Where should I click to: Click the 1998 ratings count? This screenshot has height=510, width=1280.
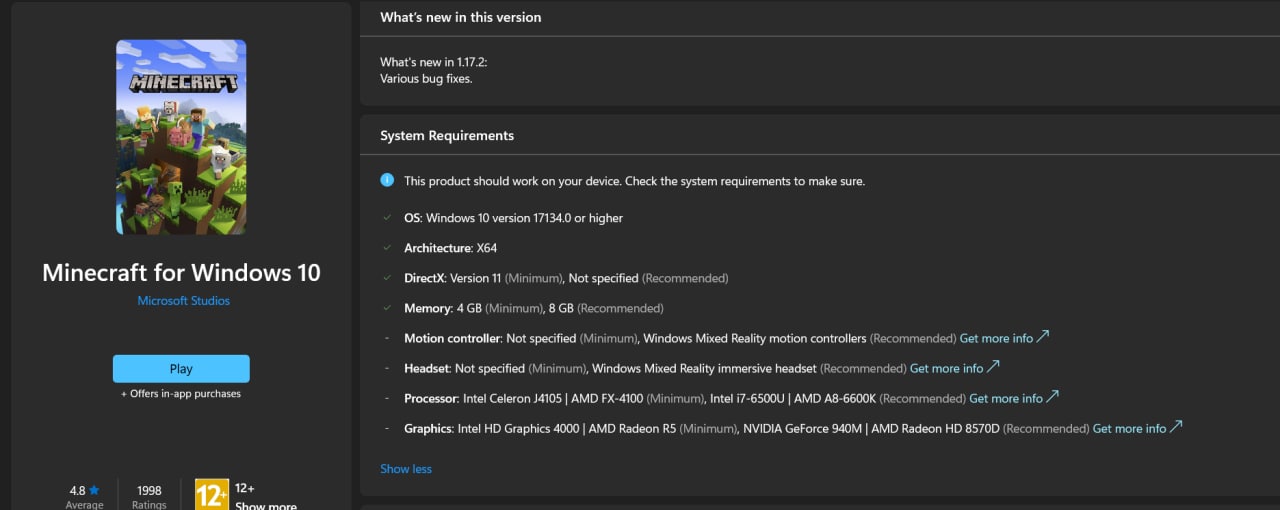click(149, 490)
